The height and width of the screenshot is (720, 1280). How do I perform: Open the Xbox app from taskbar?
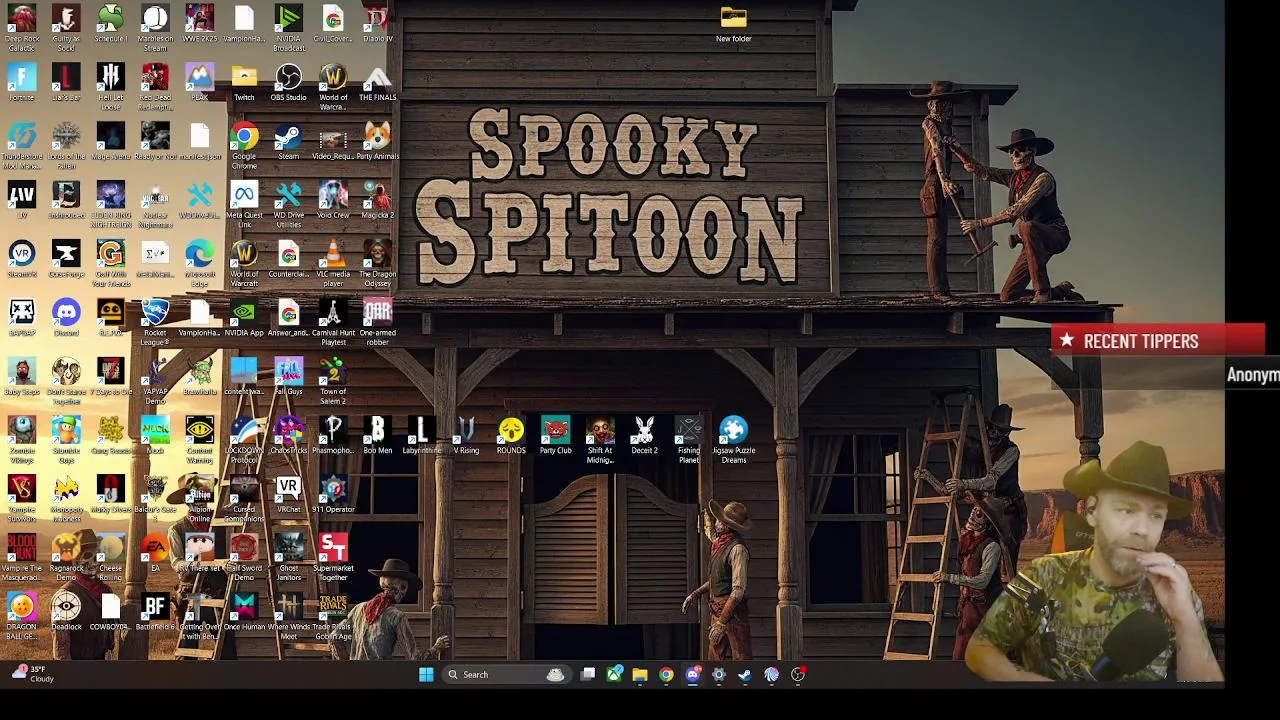click(x=614, y=675)
